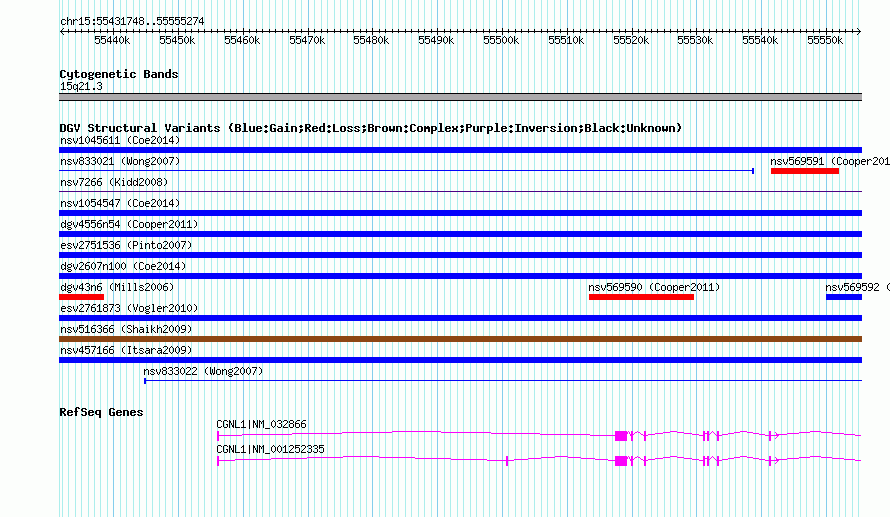The height and width of the screenshot is (517, 890).
Task: Click the nsv833021 (Wong2007) label
Action: click(x=120, y=161)
